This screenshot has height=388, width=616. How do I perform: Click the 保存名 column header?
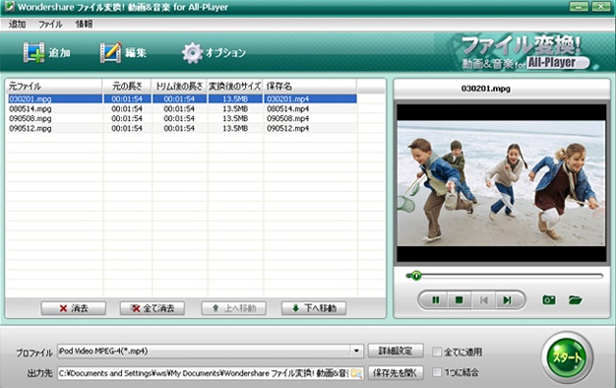(310, 86)
